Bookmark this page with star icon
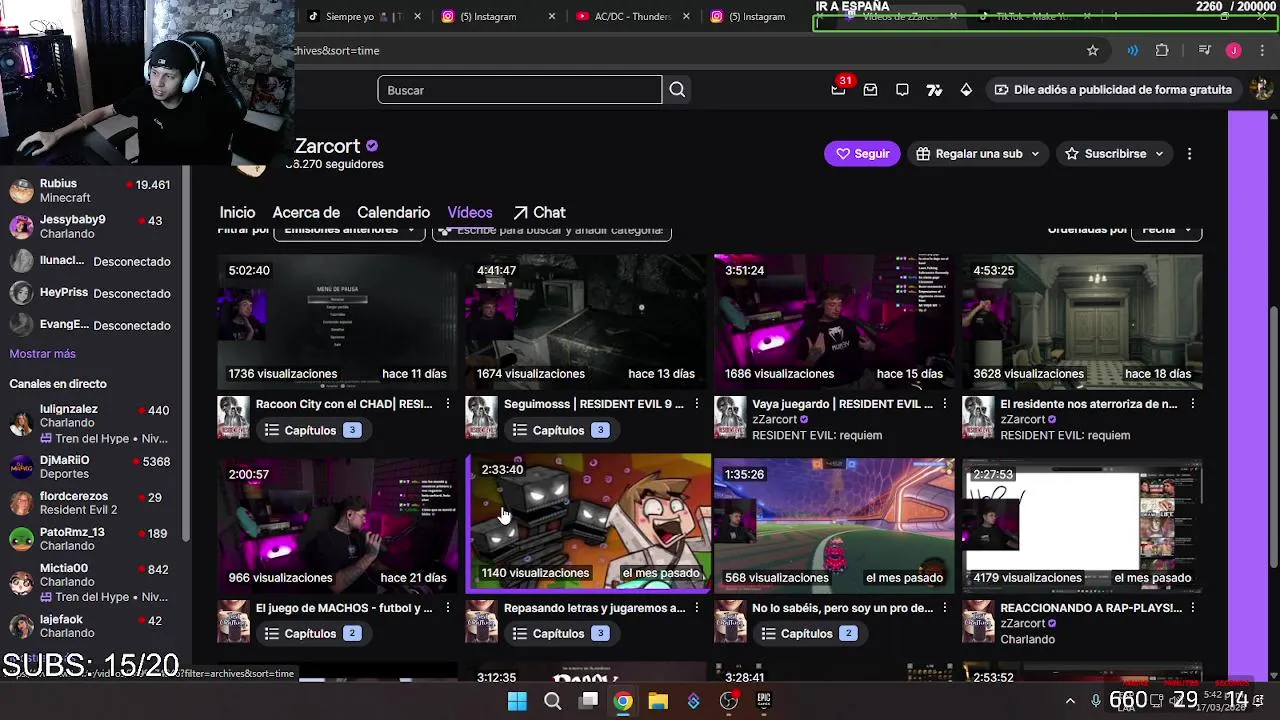This screenshot has width=1280, height=720. tap(1093, 50)
